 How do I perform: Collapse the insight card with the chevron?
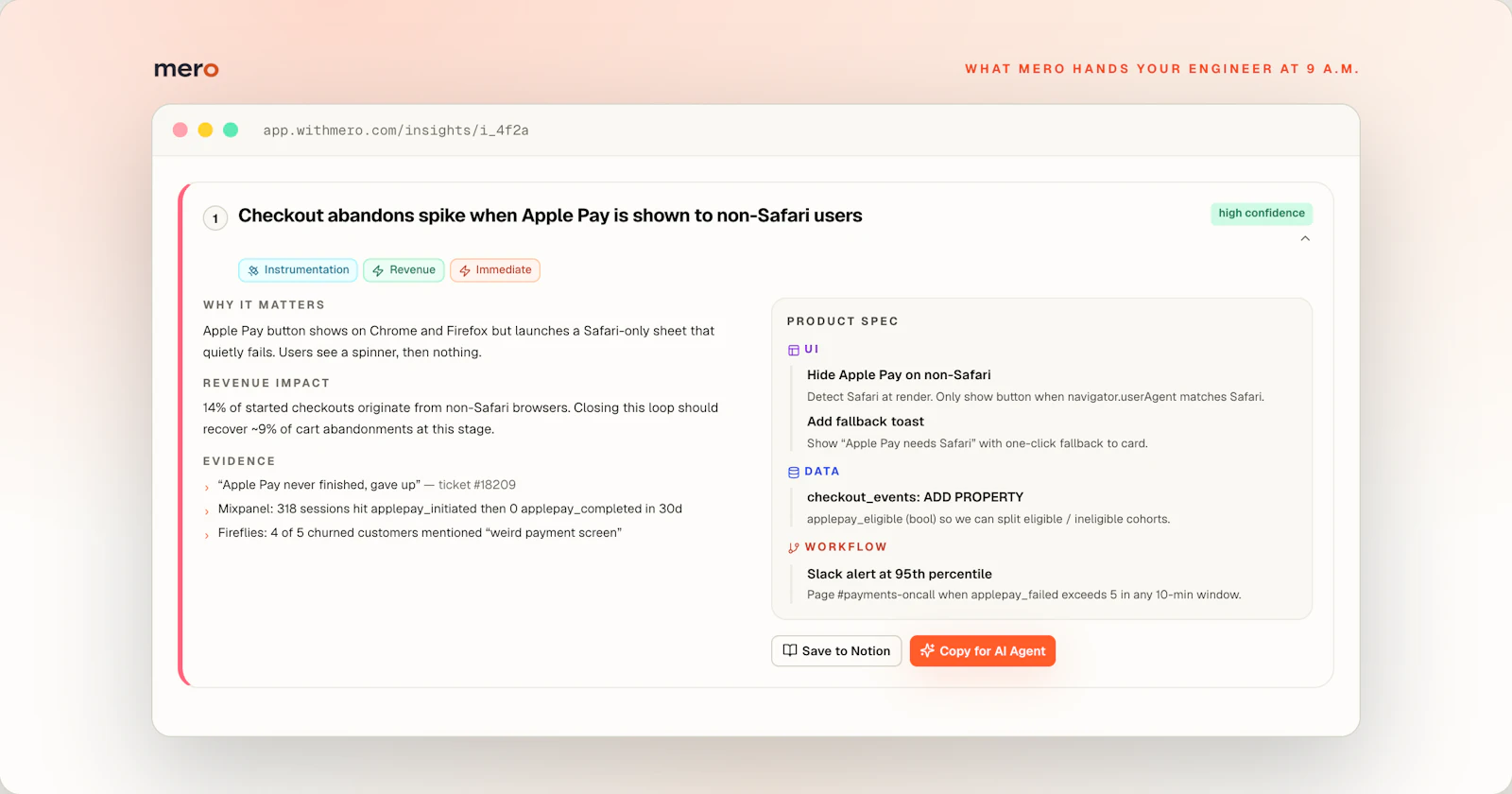[1305, 238]
